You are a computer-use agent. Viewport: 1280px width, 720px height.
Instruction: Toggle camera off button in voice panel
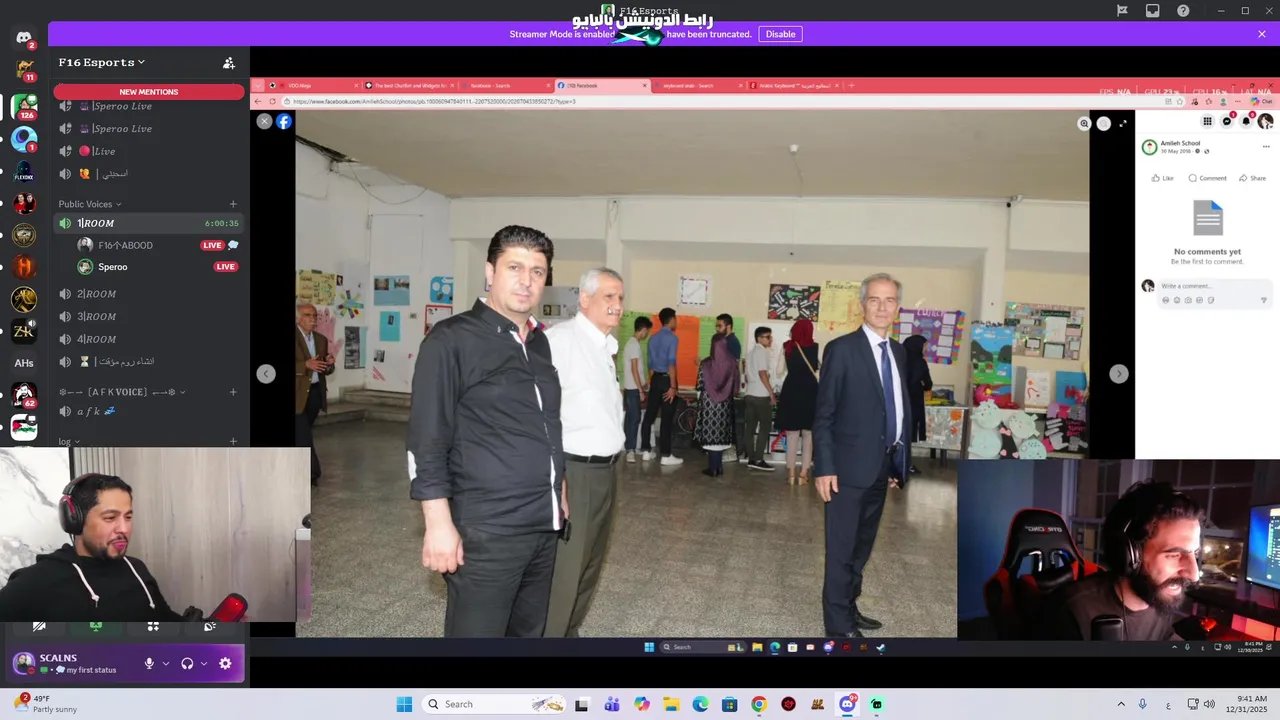39,626
